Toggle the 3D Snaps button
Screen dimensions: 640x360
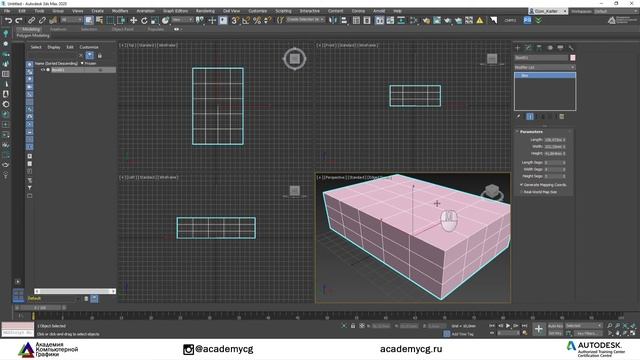235,20
